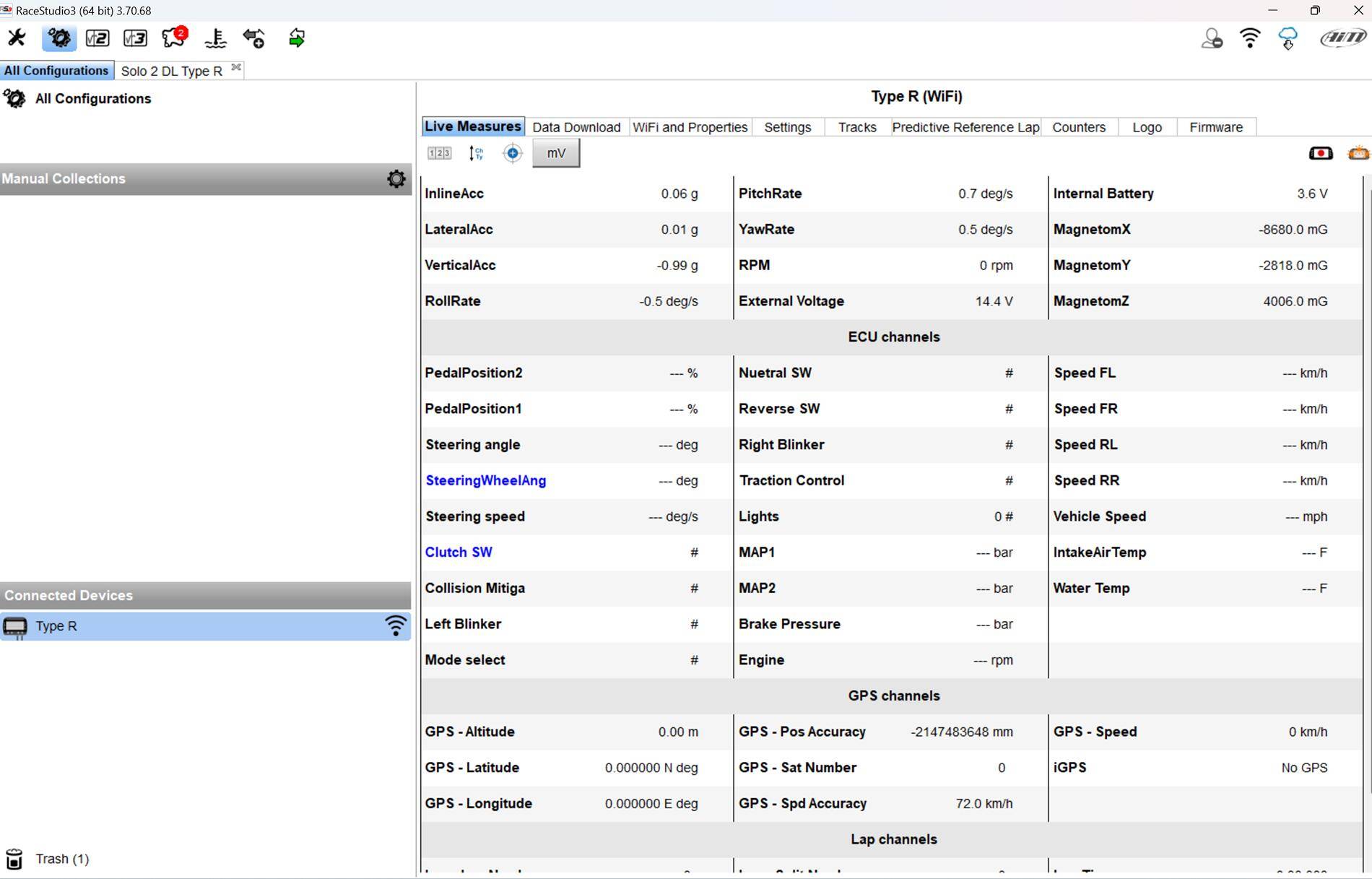The image size is (1372, 879).
Task: Click the Internal Battery channel row
Action: tap(1204, 194)
